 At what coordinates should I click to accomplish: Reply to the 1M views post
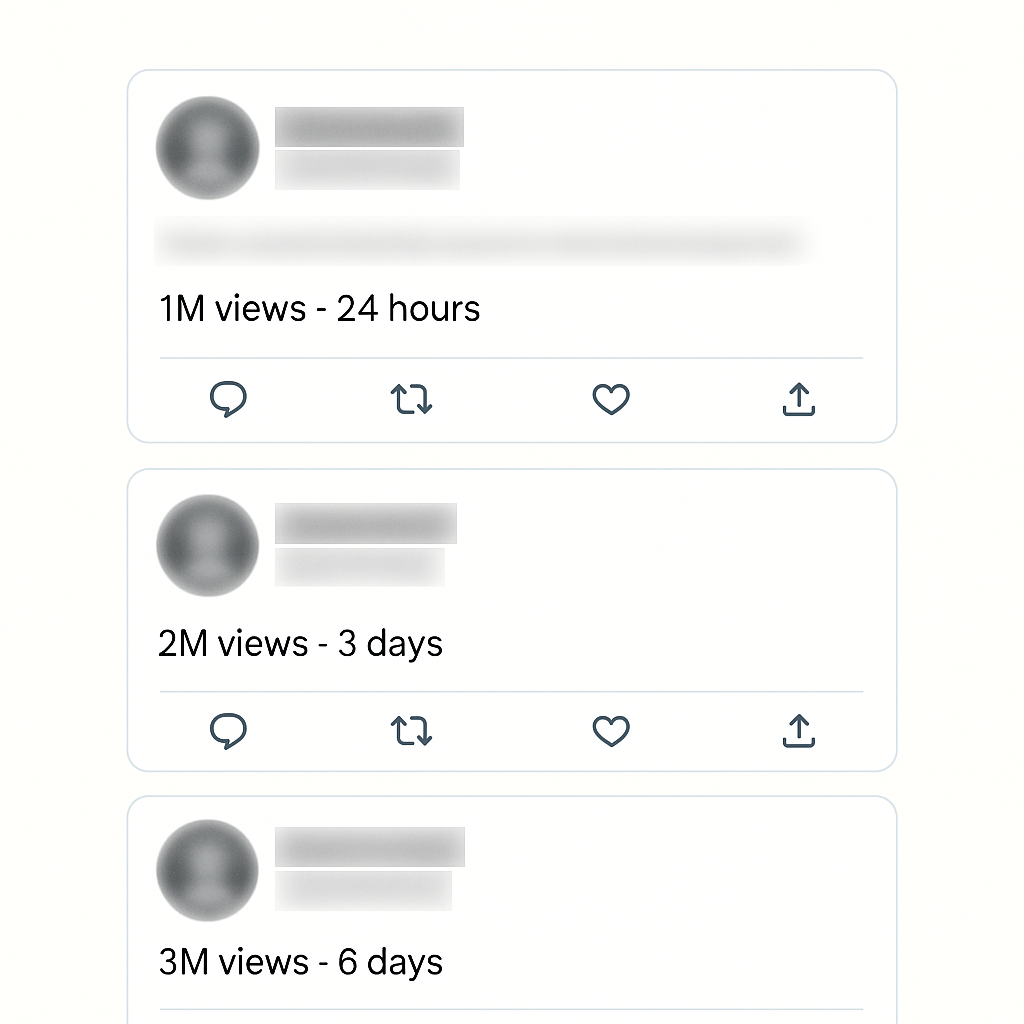click(228, 400)
